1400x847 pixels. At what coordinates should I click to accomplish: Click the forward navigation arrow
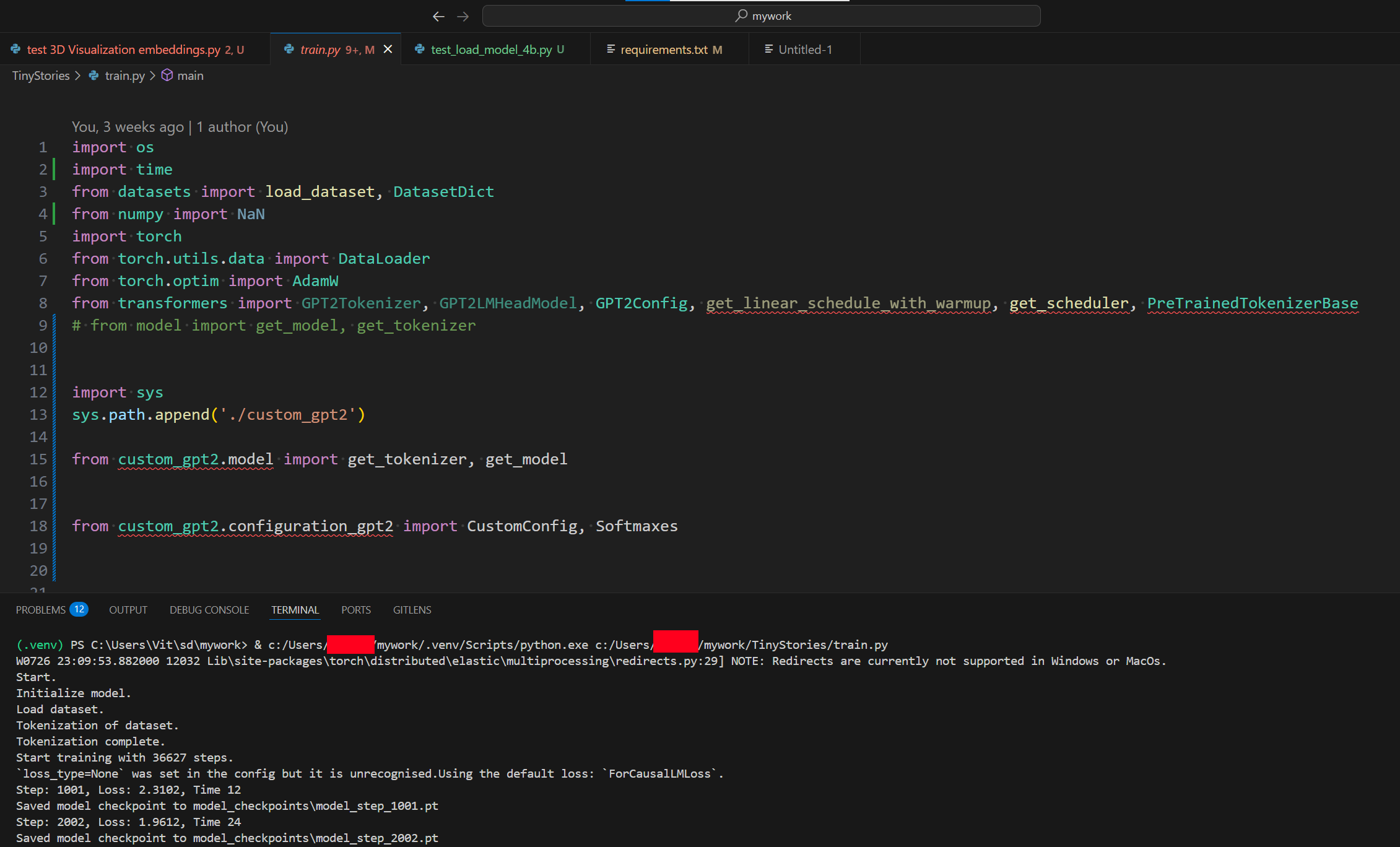463,17
